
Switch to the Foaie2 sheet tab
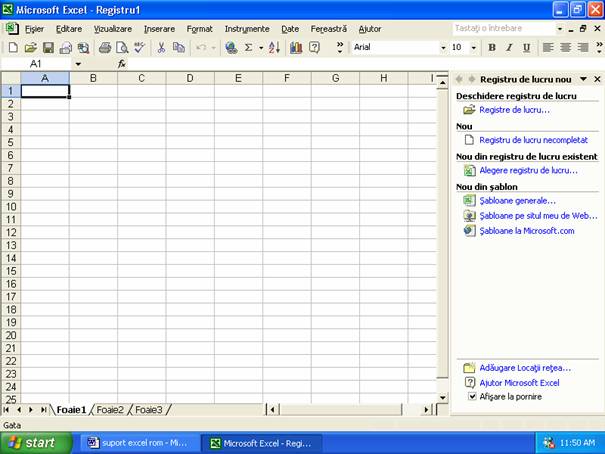tap(110, 409)
